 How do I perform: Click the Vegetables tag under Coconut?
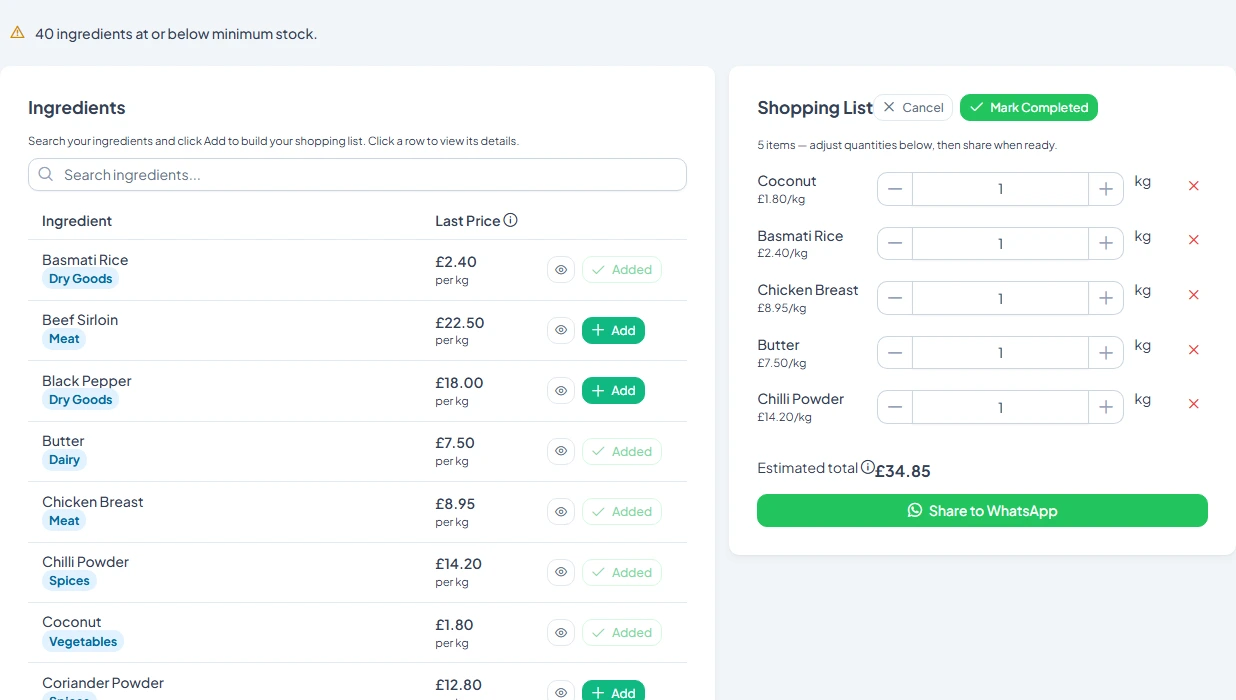point(83,642)
